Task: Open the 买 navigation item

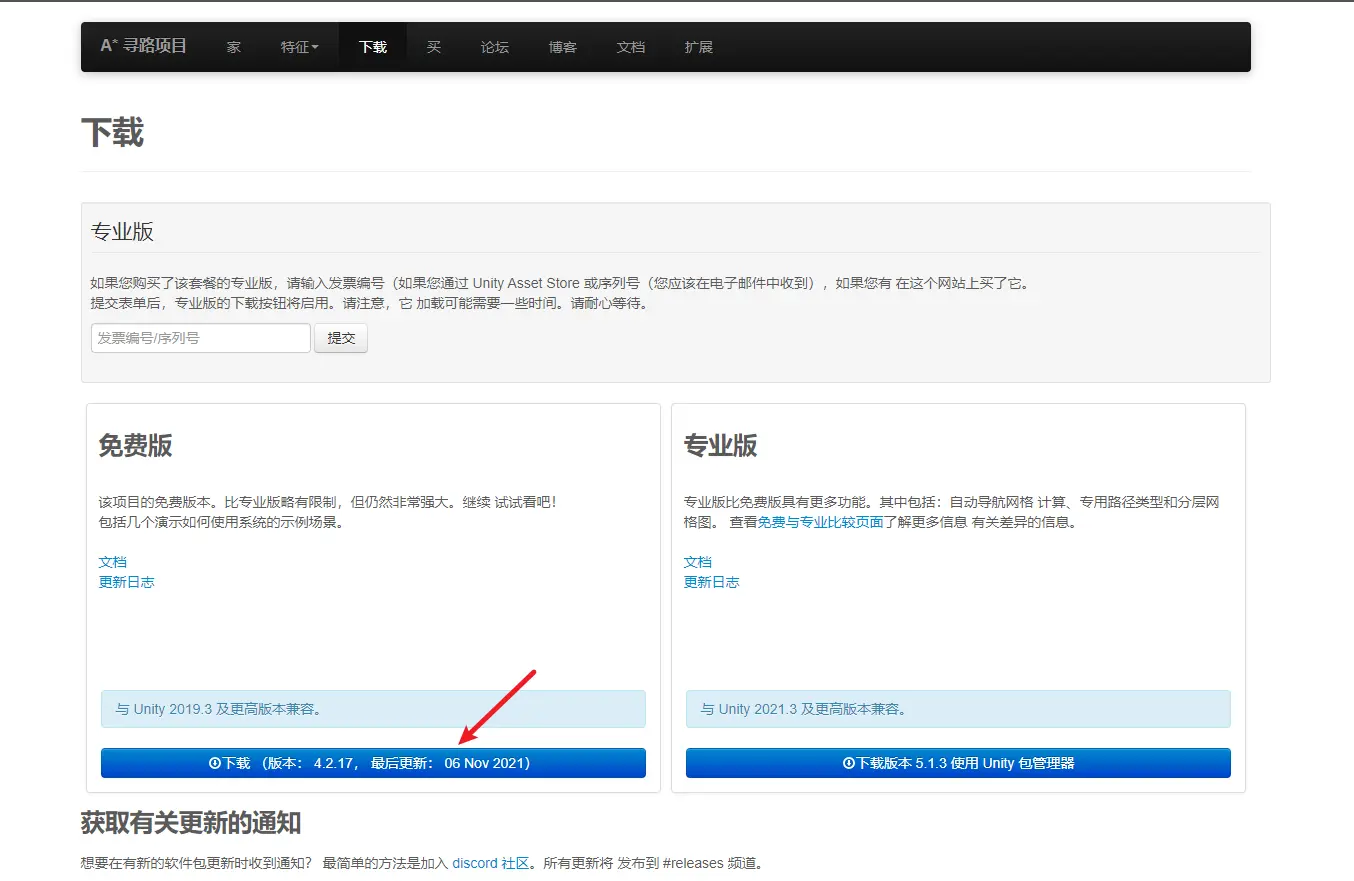Action: [434, 47]
